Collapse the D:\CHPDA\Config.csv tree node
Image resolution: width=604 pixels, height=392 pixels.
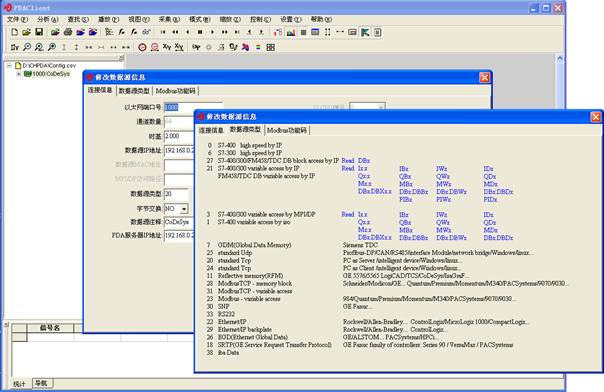[9, 66]
